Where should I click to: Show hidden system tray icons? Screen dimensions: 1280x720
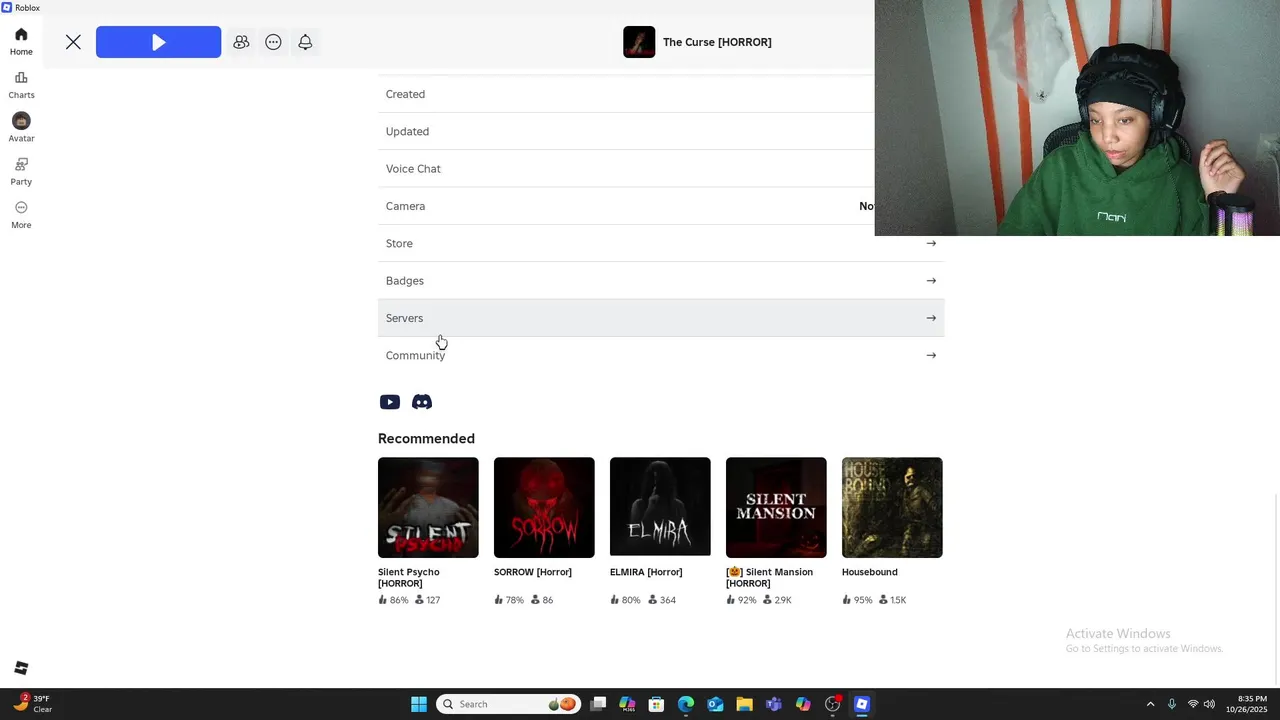1150,704
